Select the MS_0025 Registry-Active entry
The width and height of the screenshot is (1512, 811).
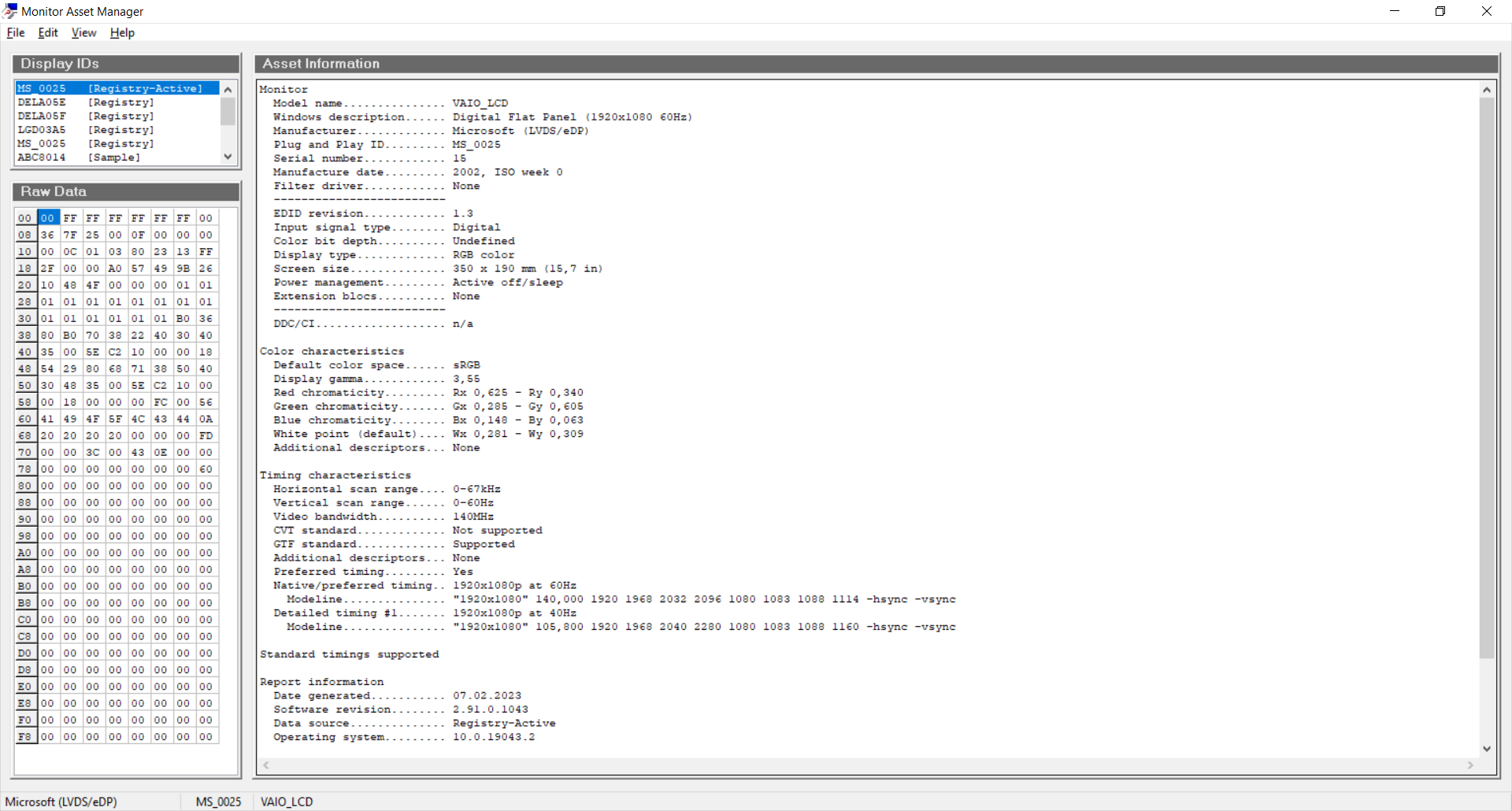coord(110,89)
